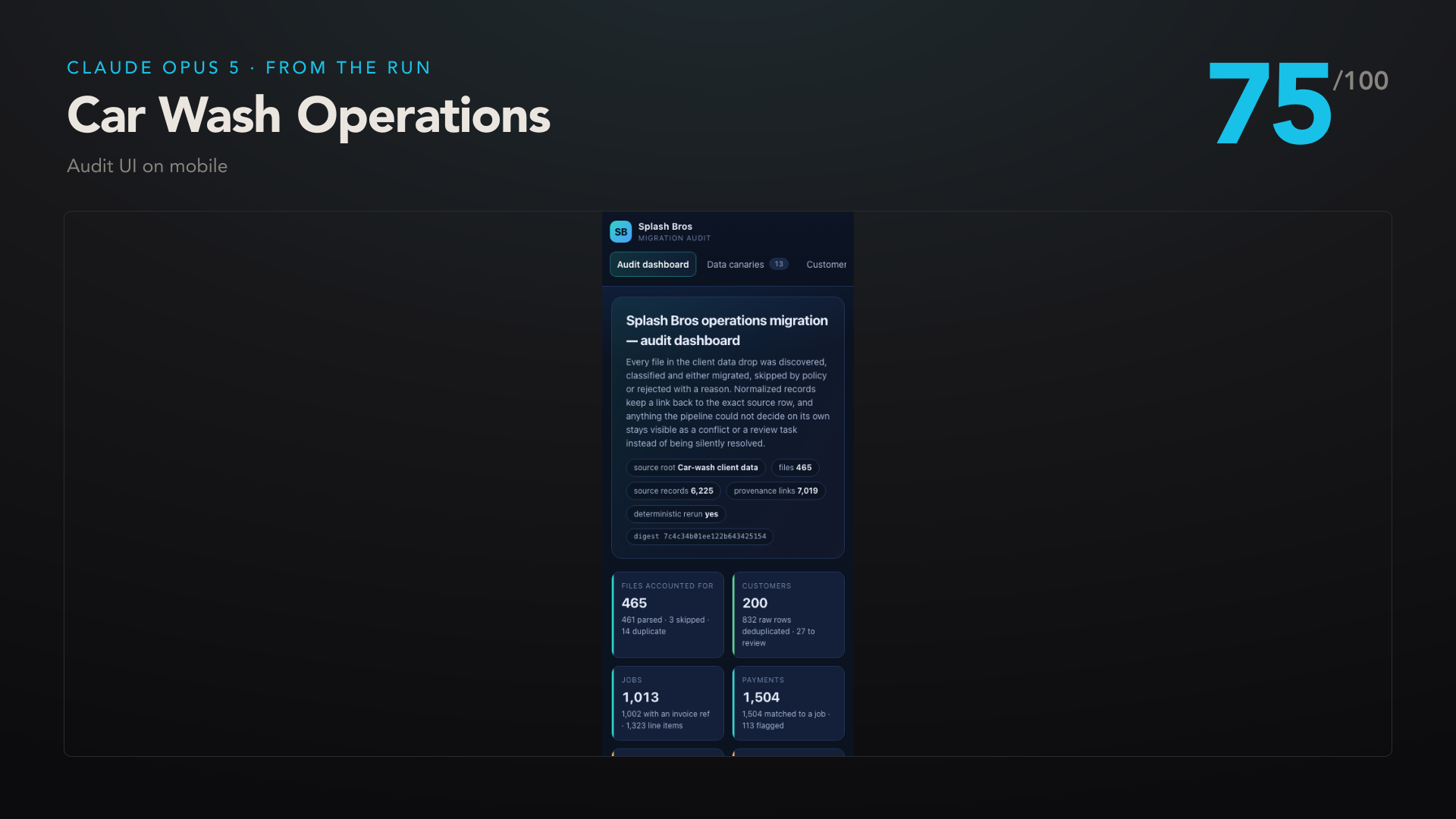Click the 13 badge on Data canaries

tap(779, 264)
